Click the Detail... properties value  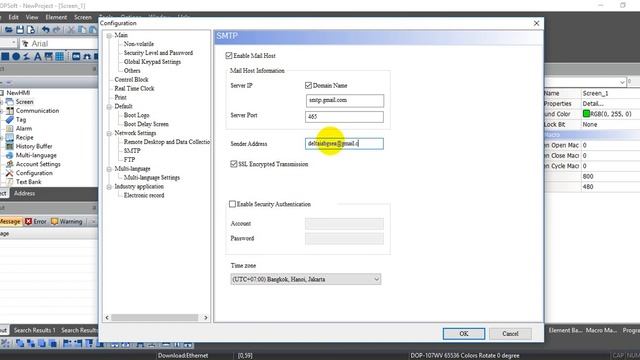[x=593, y=104]
